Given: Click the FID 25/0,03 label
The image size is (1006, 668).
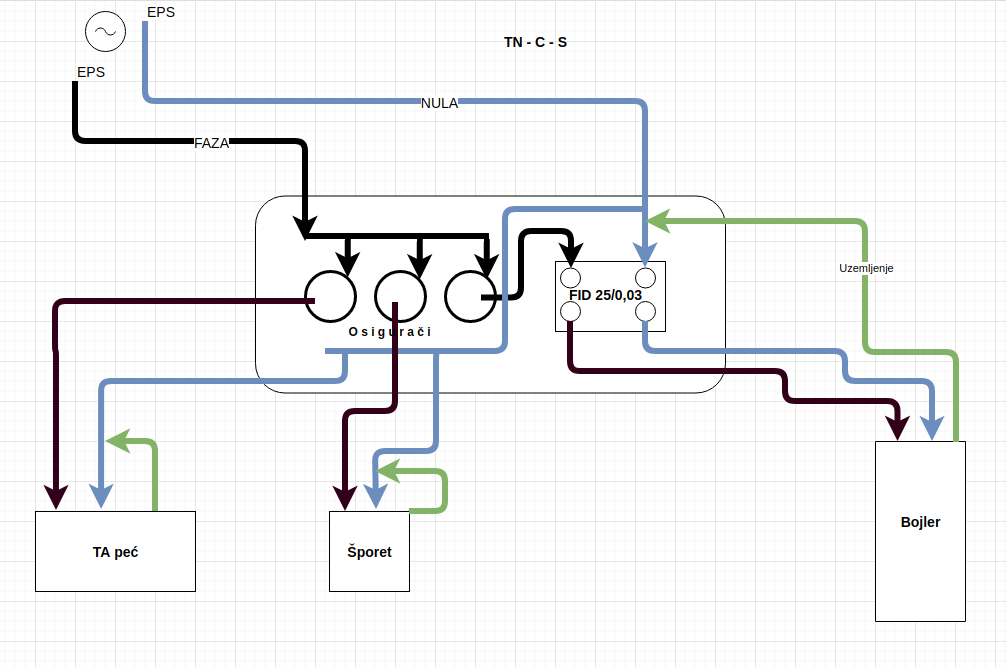Looking at the screenshot, I should (605, 295).
